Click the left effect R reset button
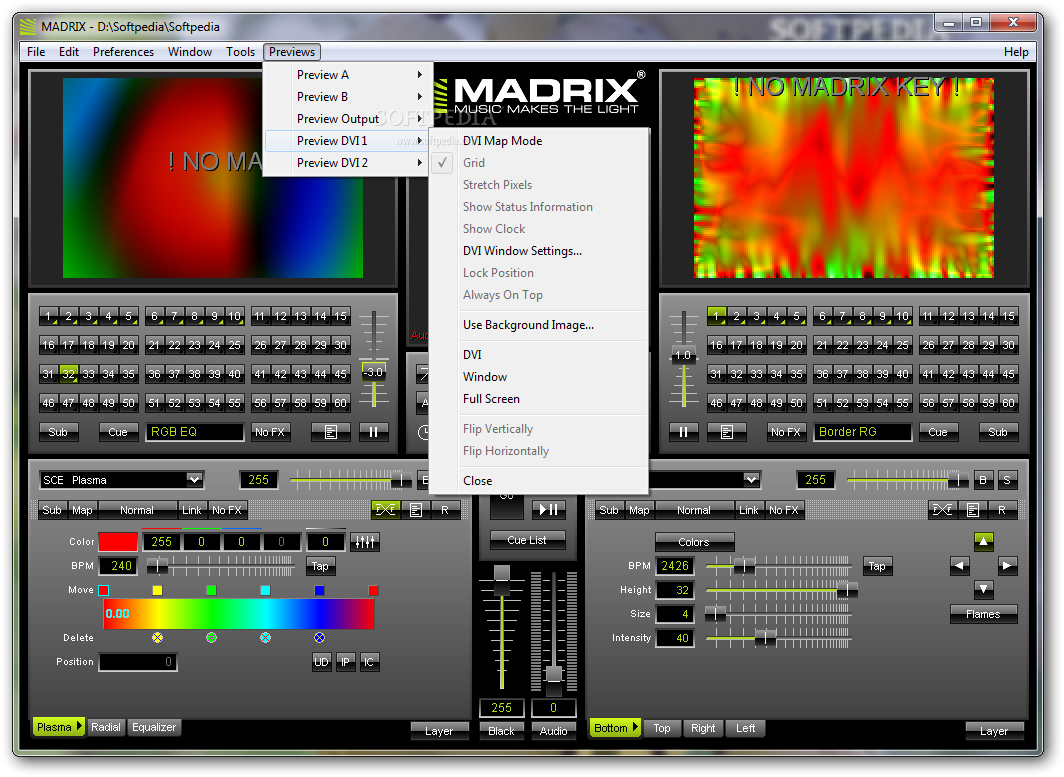This screenshot has height=777, width=1064. click(x=445, y=510)
